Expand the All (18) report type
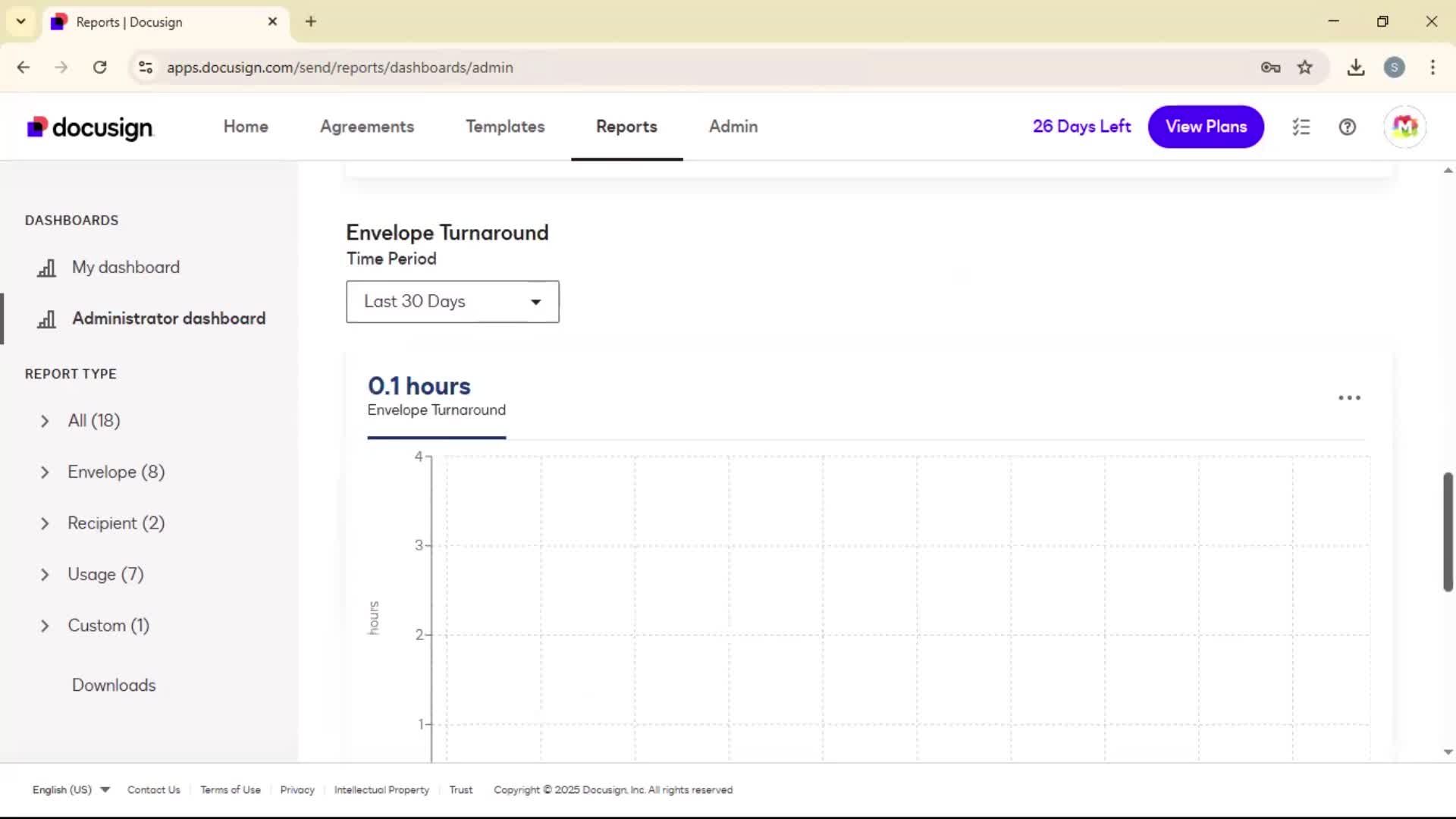This screenshot has width=1456, height=819. (x=45, y=421)
